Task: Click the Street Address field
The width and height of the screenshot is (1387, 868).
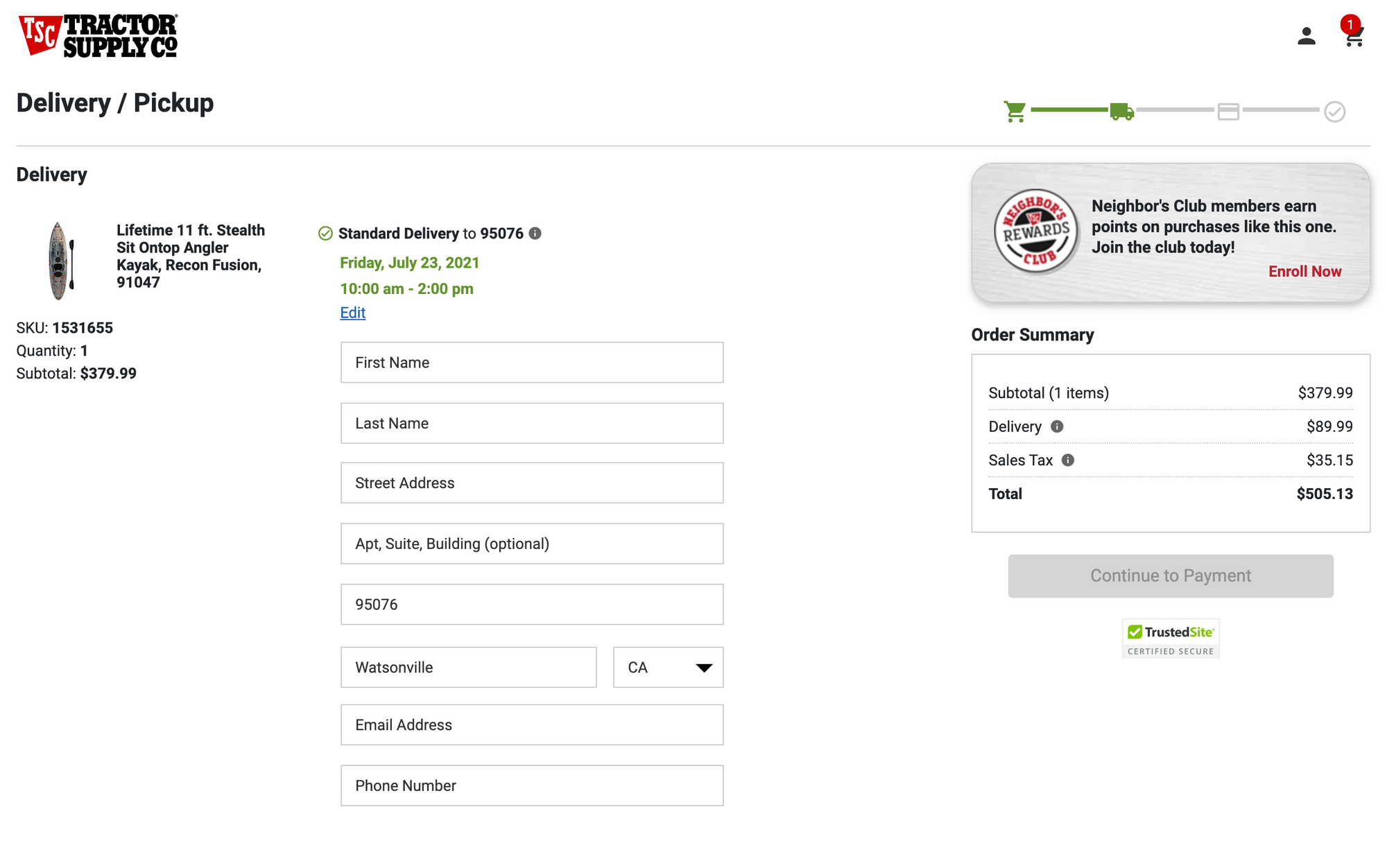Action: 532,483
